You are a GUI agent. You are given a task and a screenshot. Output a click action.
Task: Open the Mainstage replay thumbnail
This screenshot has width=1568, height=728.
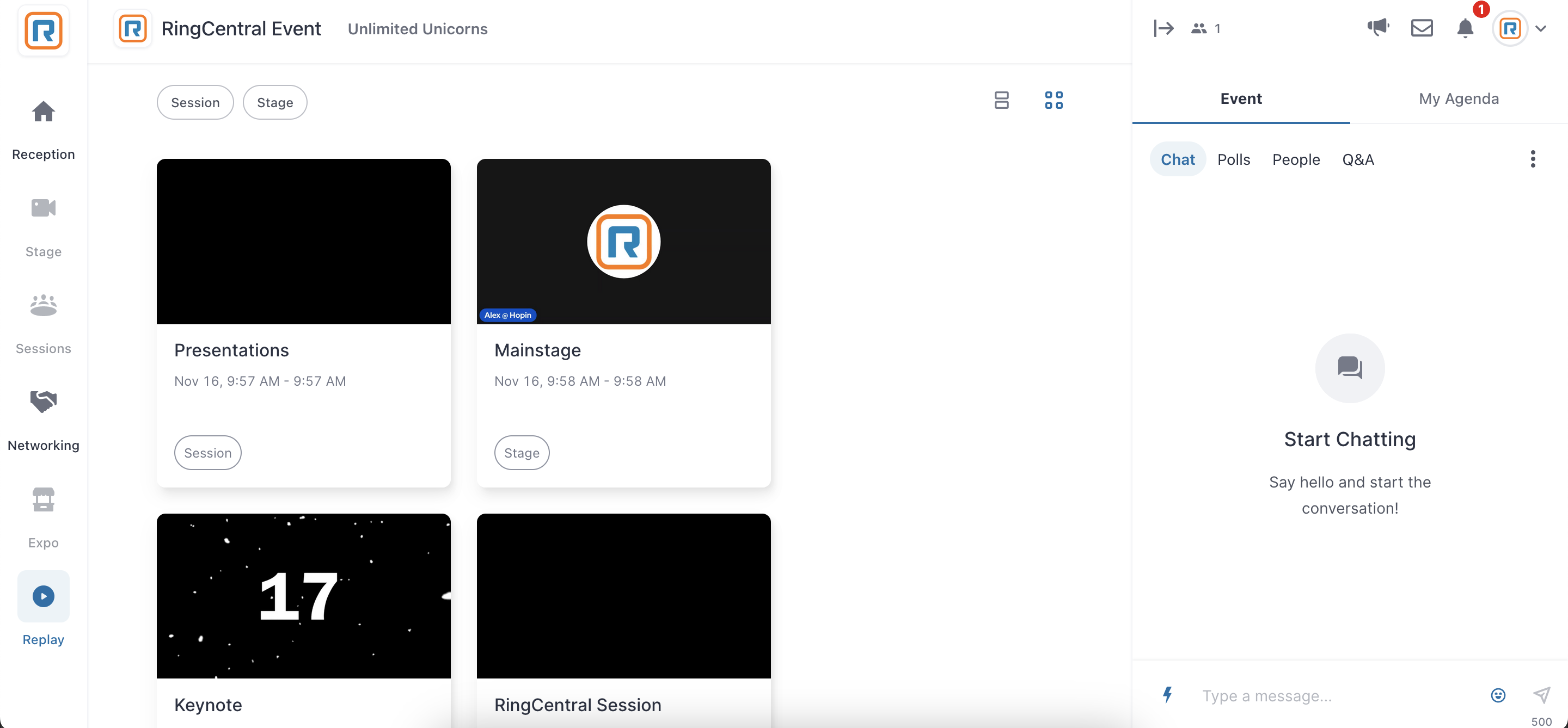(624, 242)
